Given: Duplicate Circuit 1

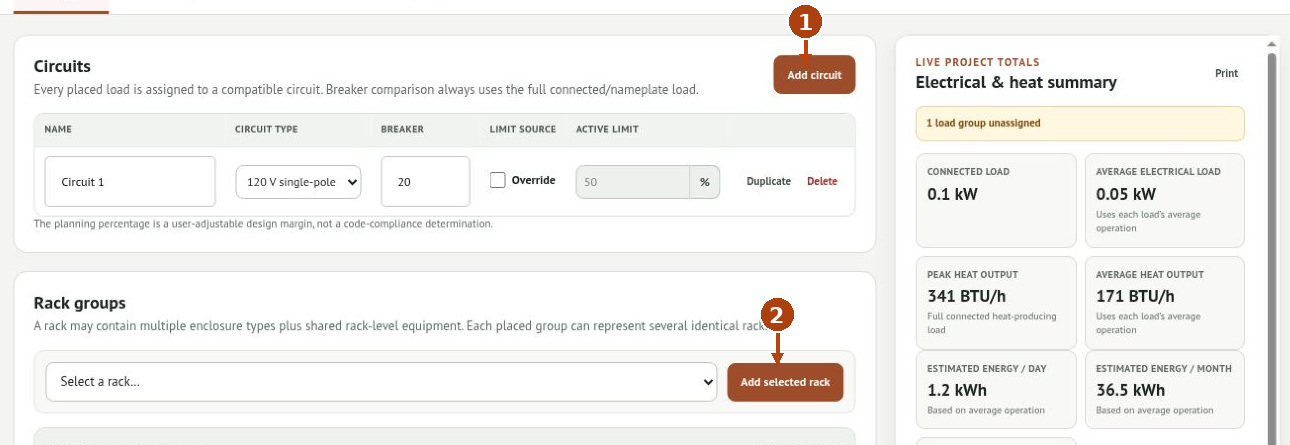Looking at the screenshot, I should click(x=769, y=182).
